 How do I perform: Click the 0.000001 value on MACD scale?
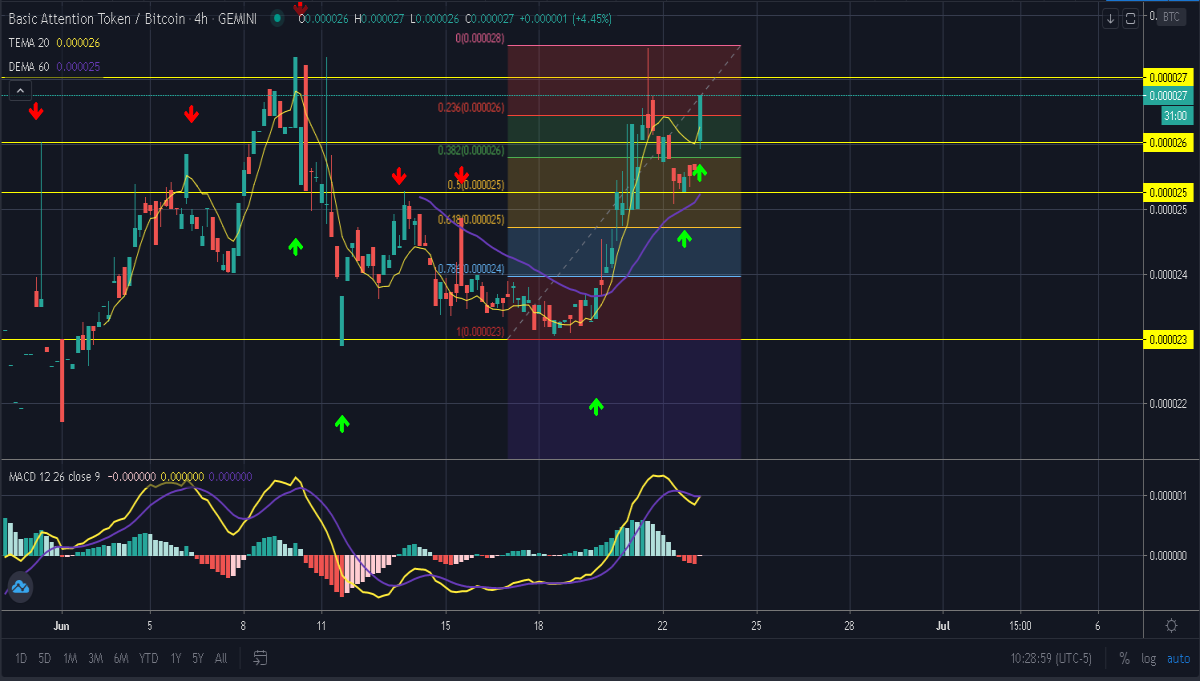point(1167,496)
